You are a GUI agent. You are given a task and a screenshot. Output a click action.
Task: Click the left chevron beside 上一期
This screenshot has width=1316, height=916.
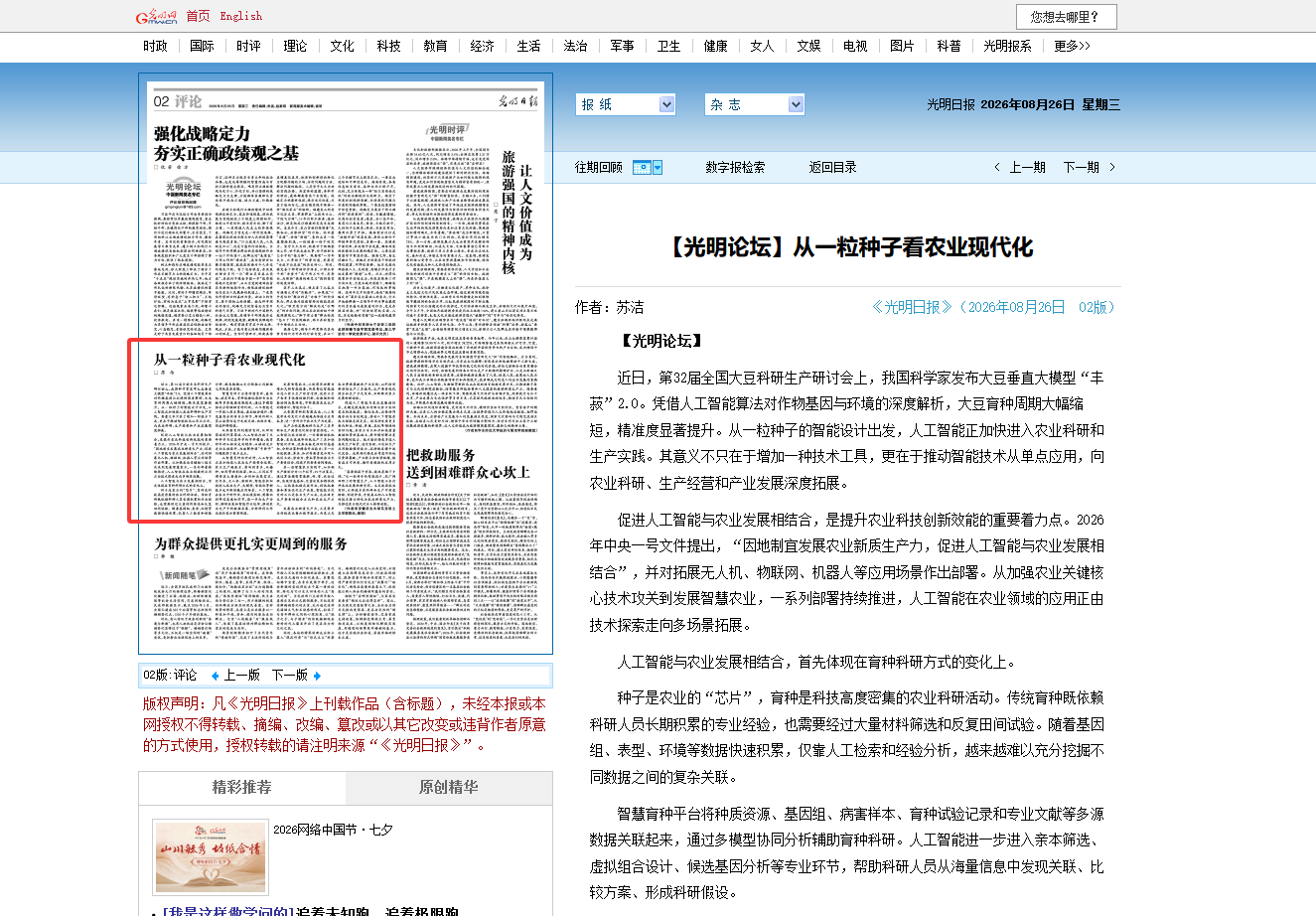997,167
